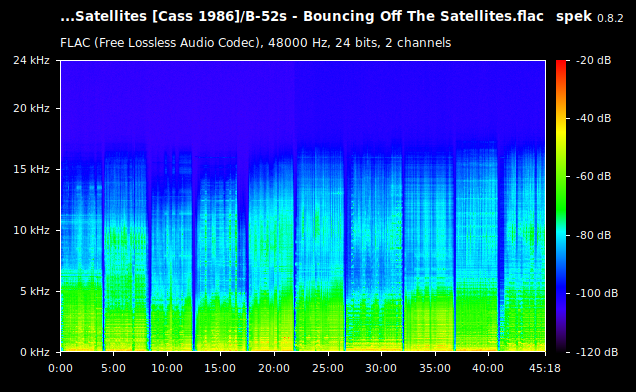
Task: Click the 20 kHz frequency label
Action: (x=31, y=108)
